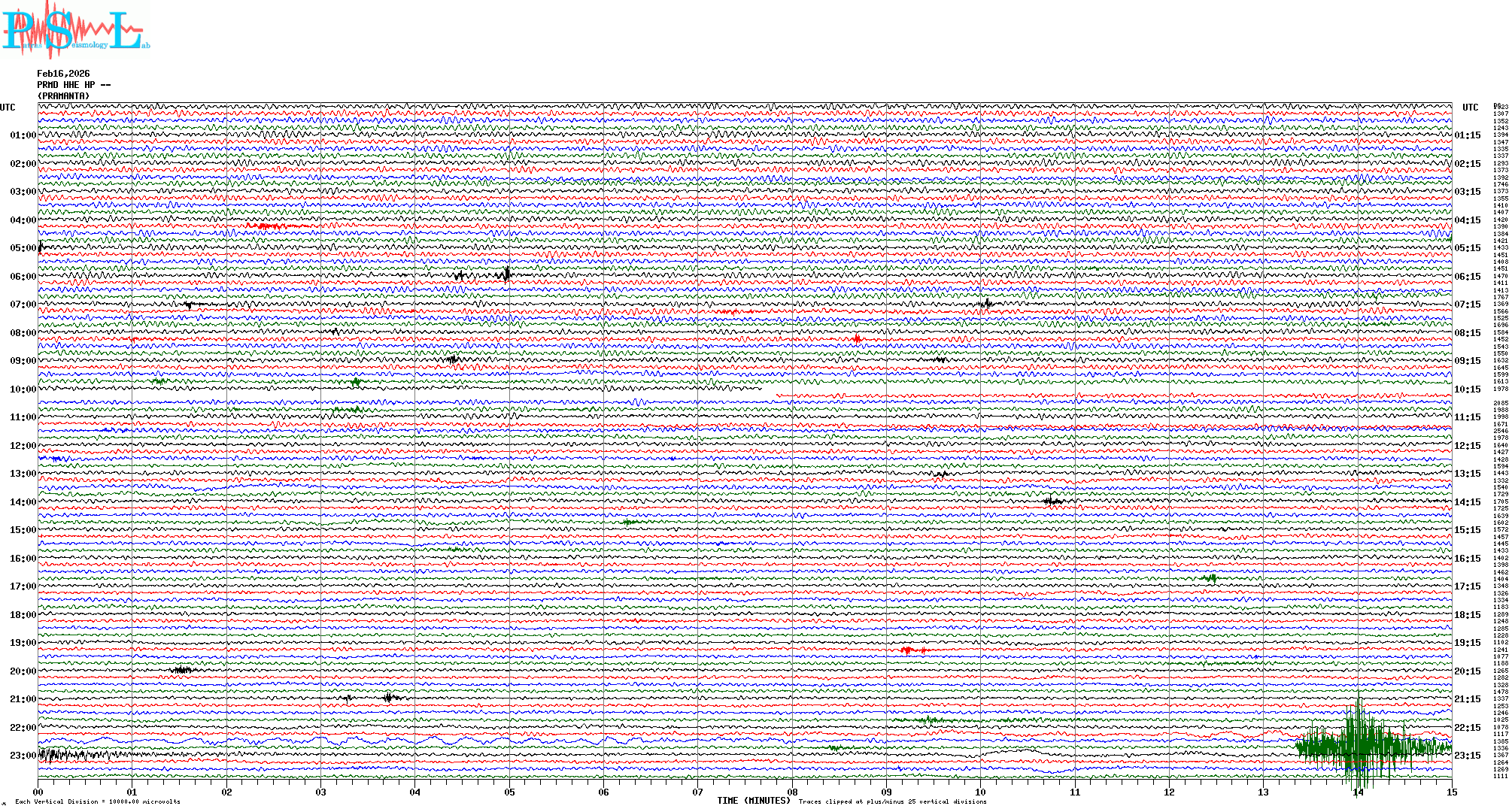Click the green burst on the 17:00 trace

coord(1211,578)
